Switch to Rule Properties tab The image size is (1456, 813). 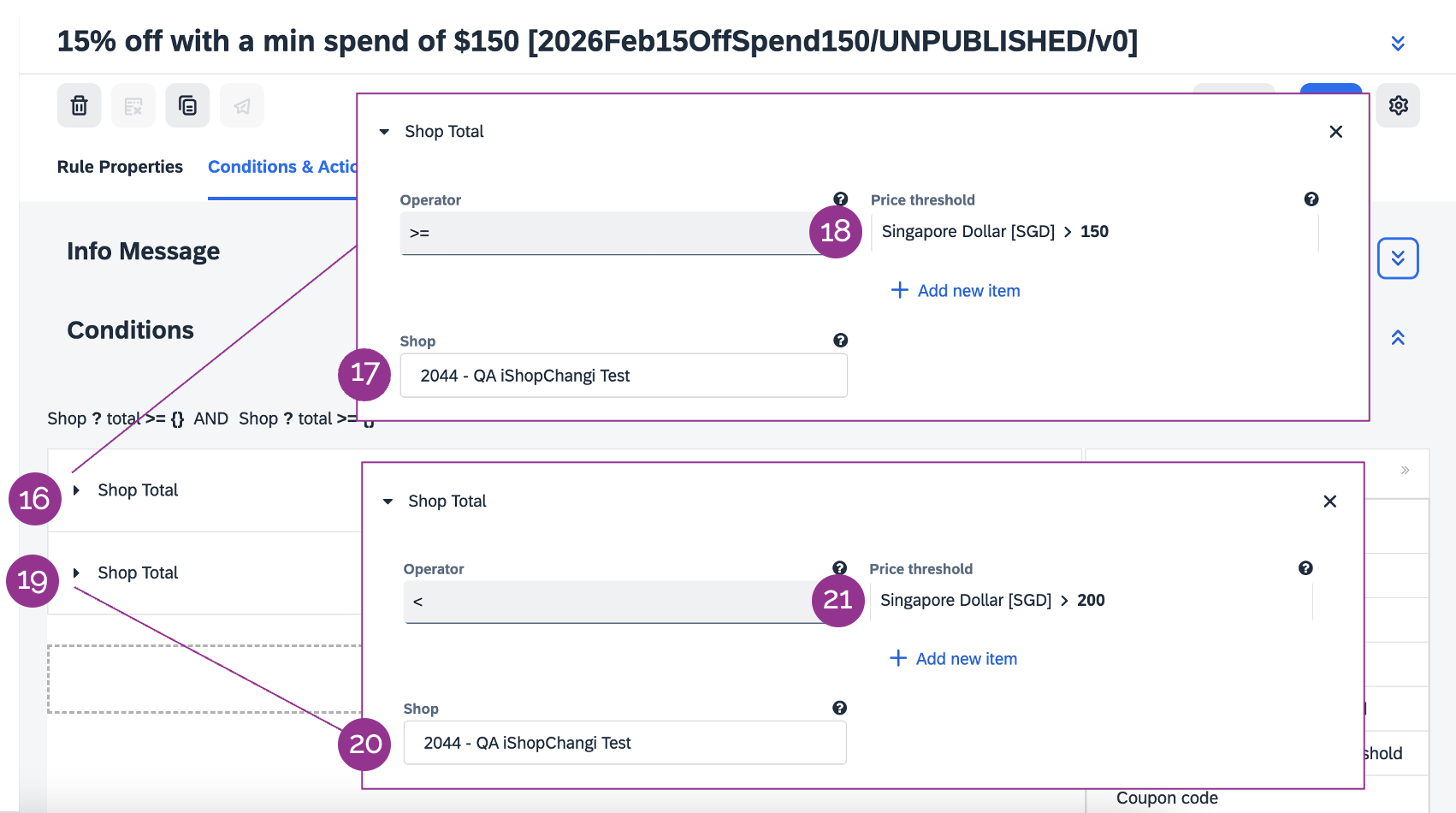[x=120, y=167]
